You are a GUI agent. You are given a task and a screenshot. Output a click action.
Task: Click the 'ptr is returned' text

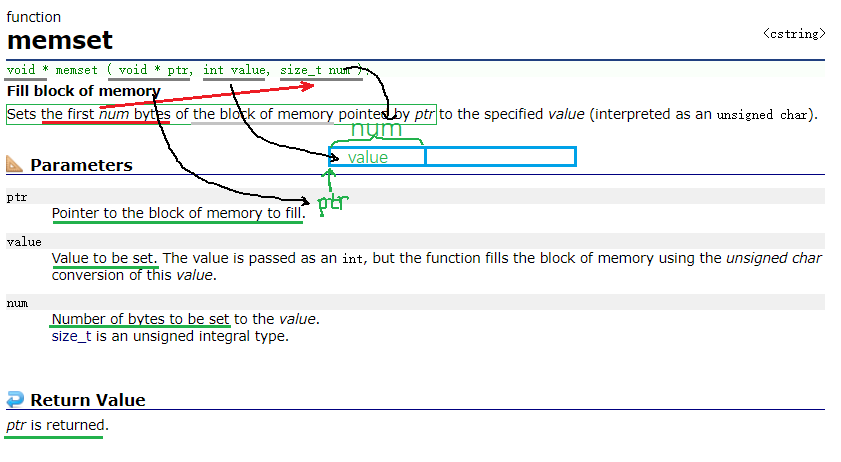click(57, 425)
